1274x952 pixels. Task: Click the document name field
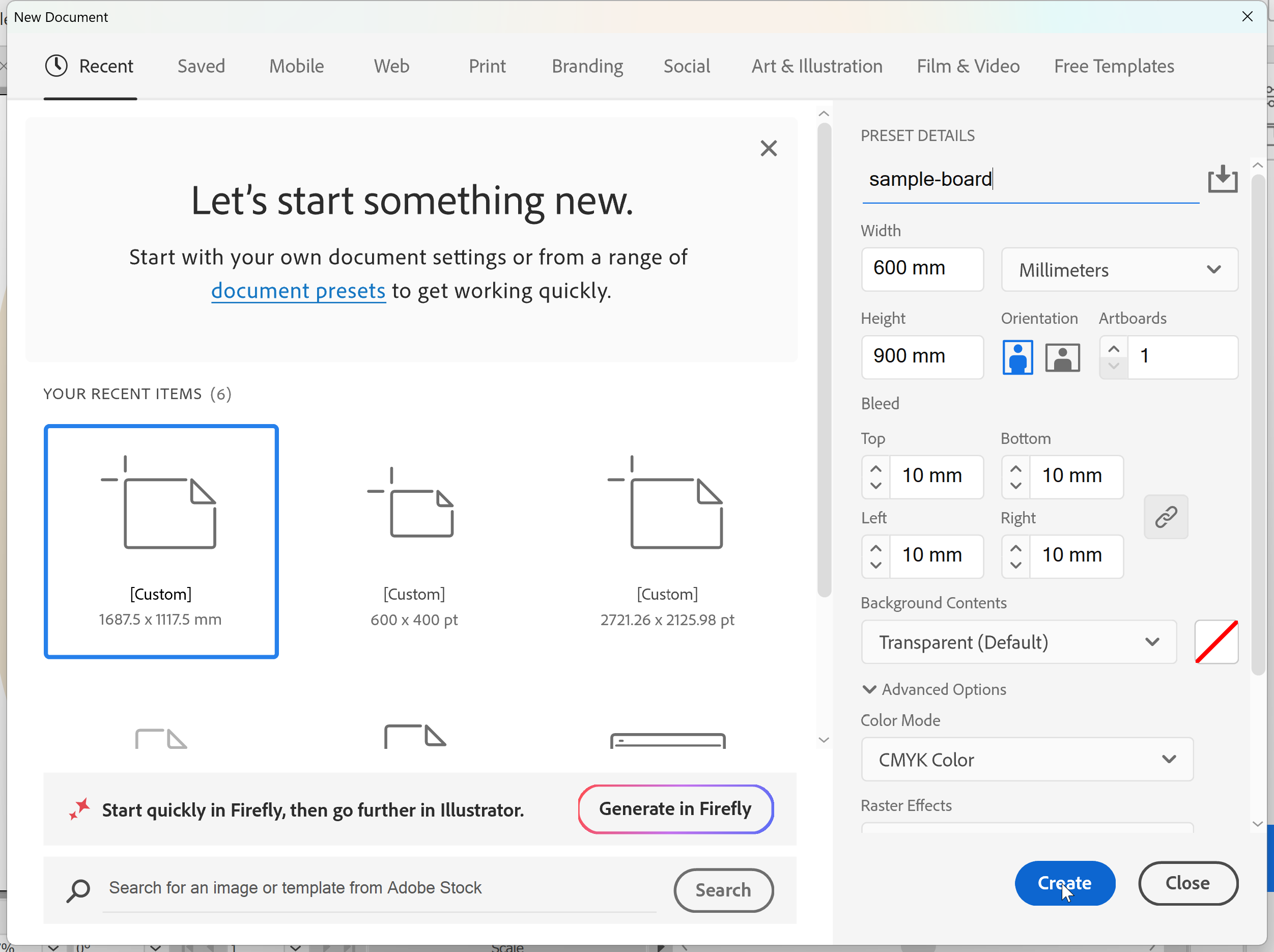point(1030,180)
